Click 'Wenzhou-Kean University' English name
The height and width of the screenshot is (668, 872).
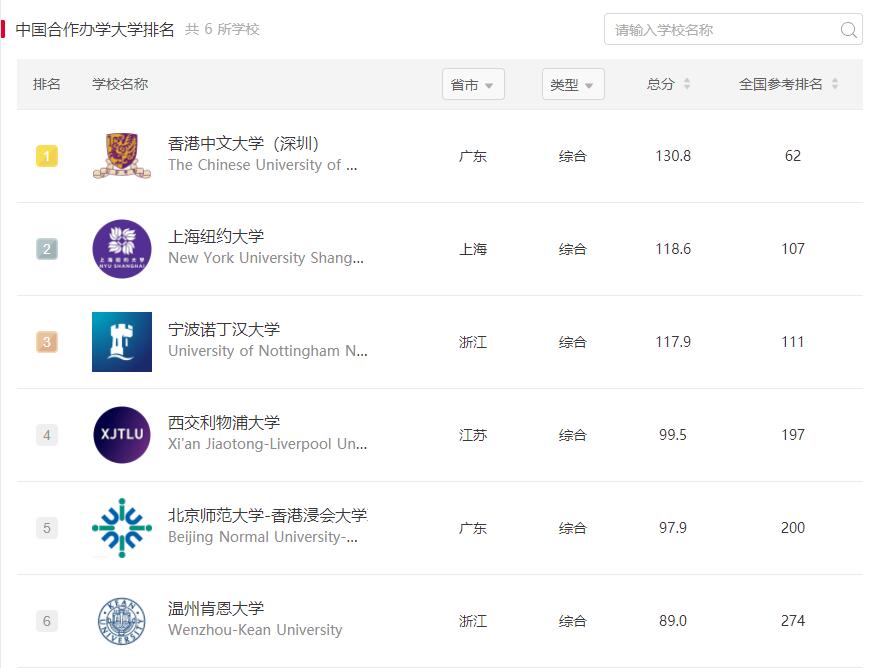click(255, 630)
